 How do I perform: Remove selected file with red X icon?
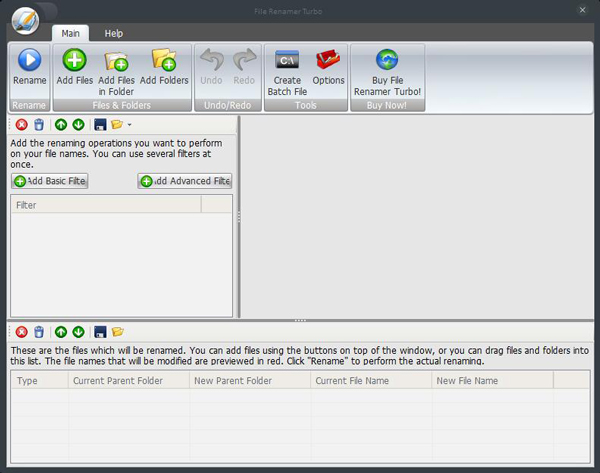click(x=21, y=332)
